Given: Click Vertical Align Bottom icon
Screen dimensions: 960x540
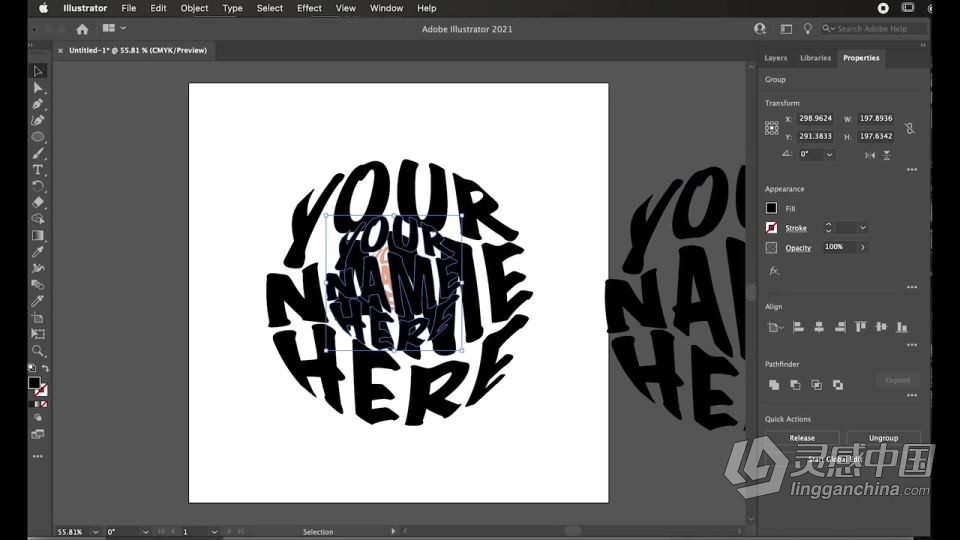Looking at the screenshot, I should (x=902, y=327).
